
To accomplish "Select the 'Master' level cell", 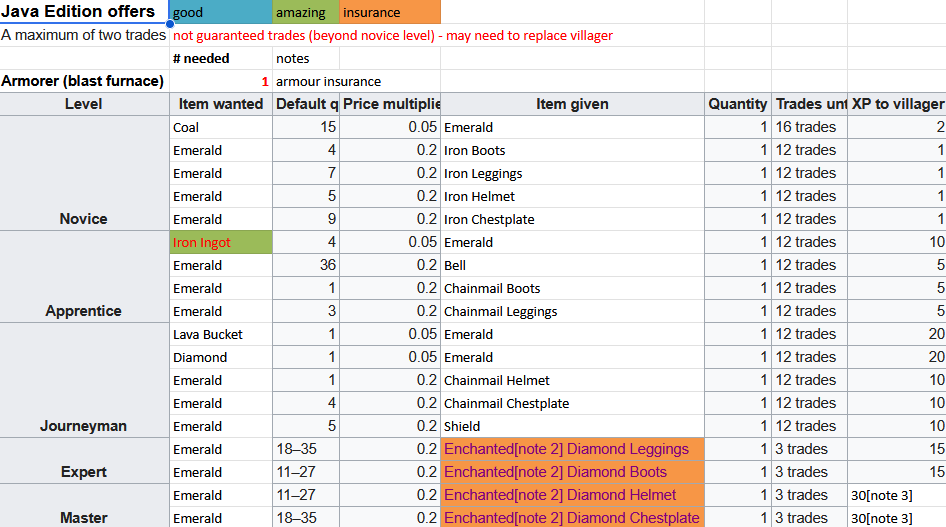I will pyautogui.click(x=84, y=506).
